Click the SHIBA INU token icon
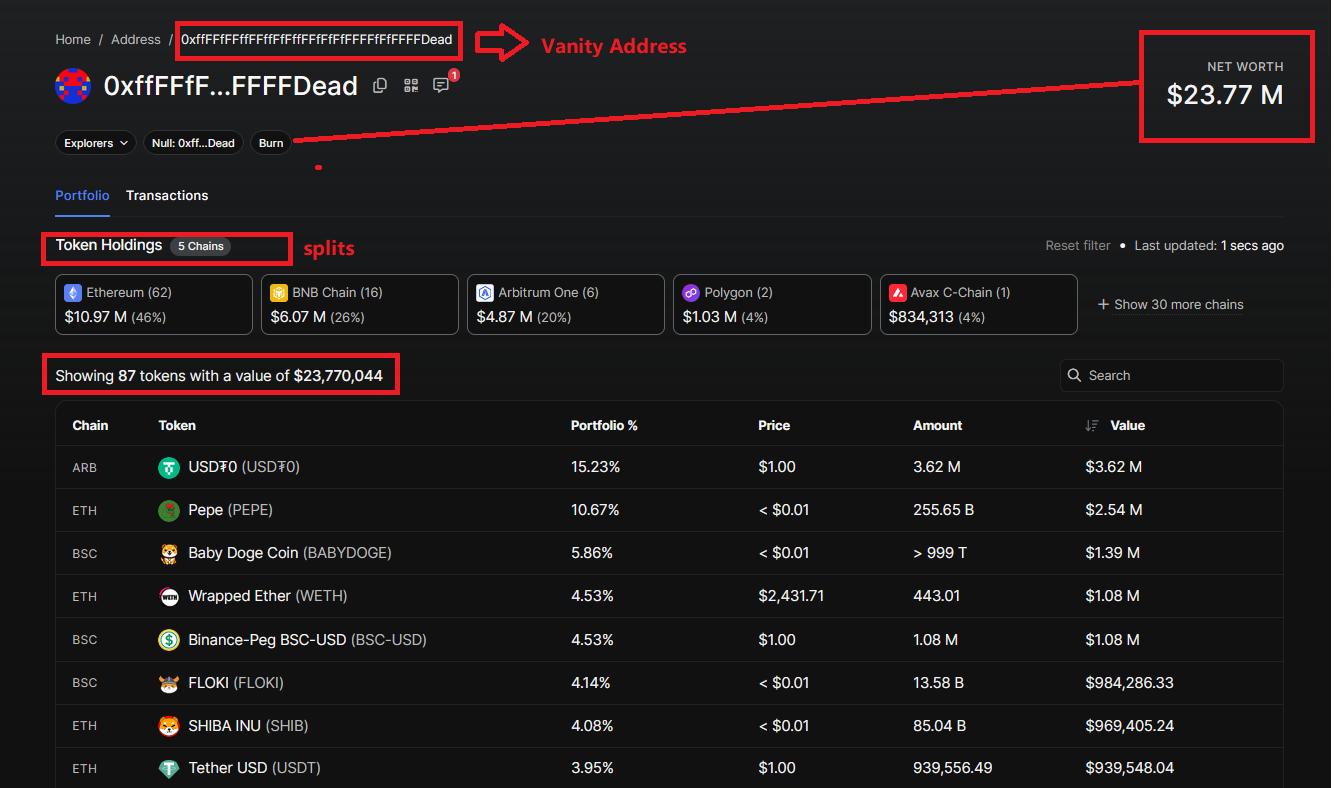This screenshot has width=1334, height=788. (x=169, y=726)
